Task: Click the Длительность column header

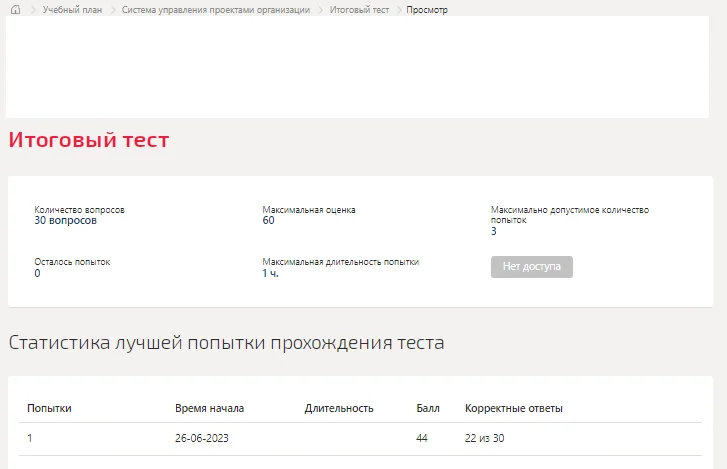Action: coord(339,408)
